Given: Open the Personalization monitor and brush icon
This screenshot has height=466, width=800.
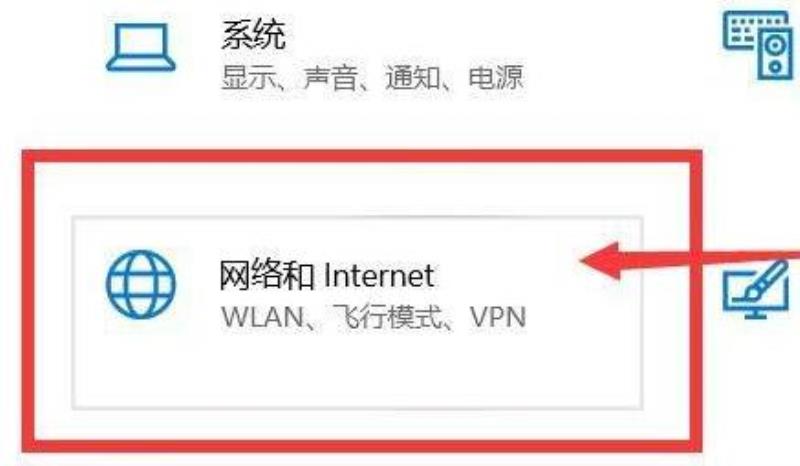Looking at the screenshot, I should coord(756,290).
